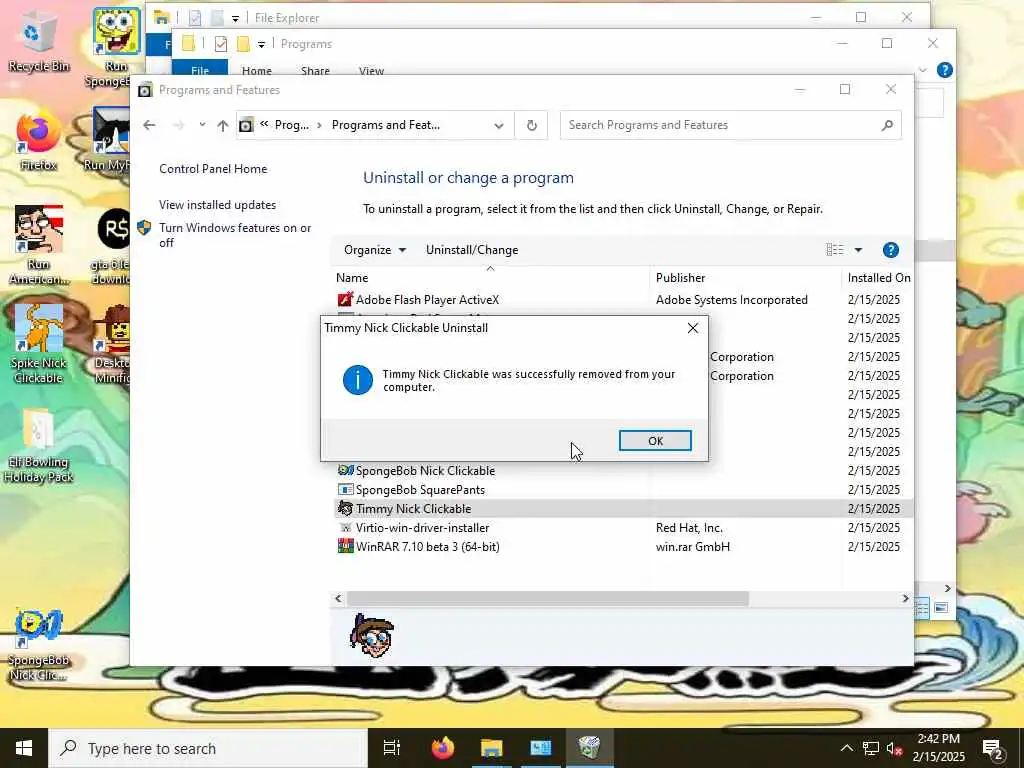This screenshot has width=1024, height=768.
Task: Open Spike Nick Clickable desktop shortcut
Action: click(x=39, y=344)
